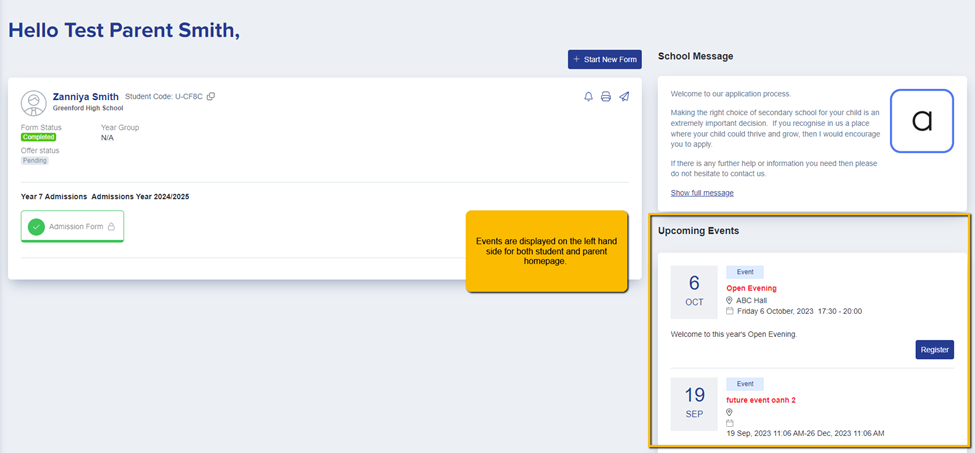Screen dimensions: 975x453
Task: Click the Year Group N/A value
Action: [x=108, y=138]
